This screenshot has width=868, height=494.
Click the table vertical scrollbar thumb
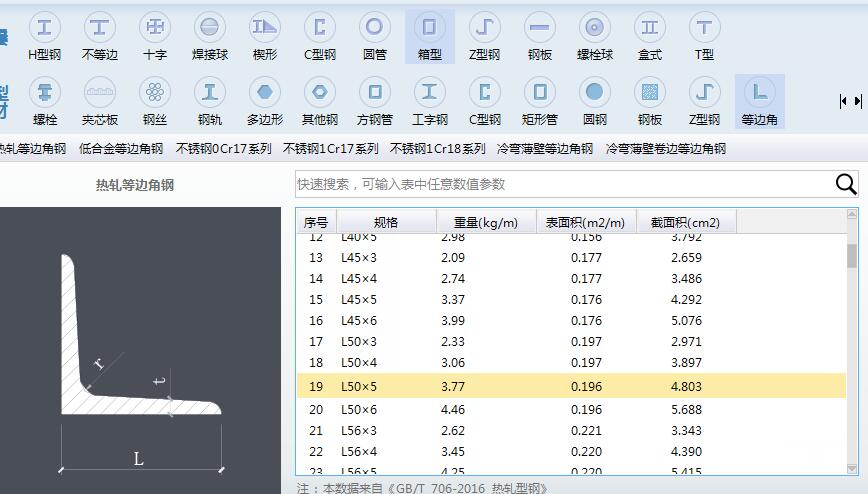click(852, 255)
